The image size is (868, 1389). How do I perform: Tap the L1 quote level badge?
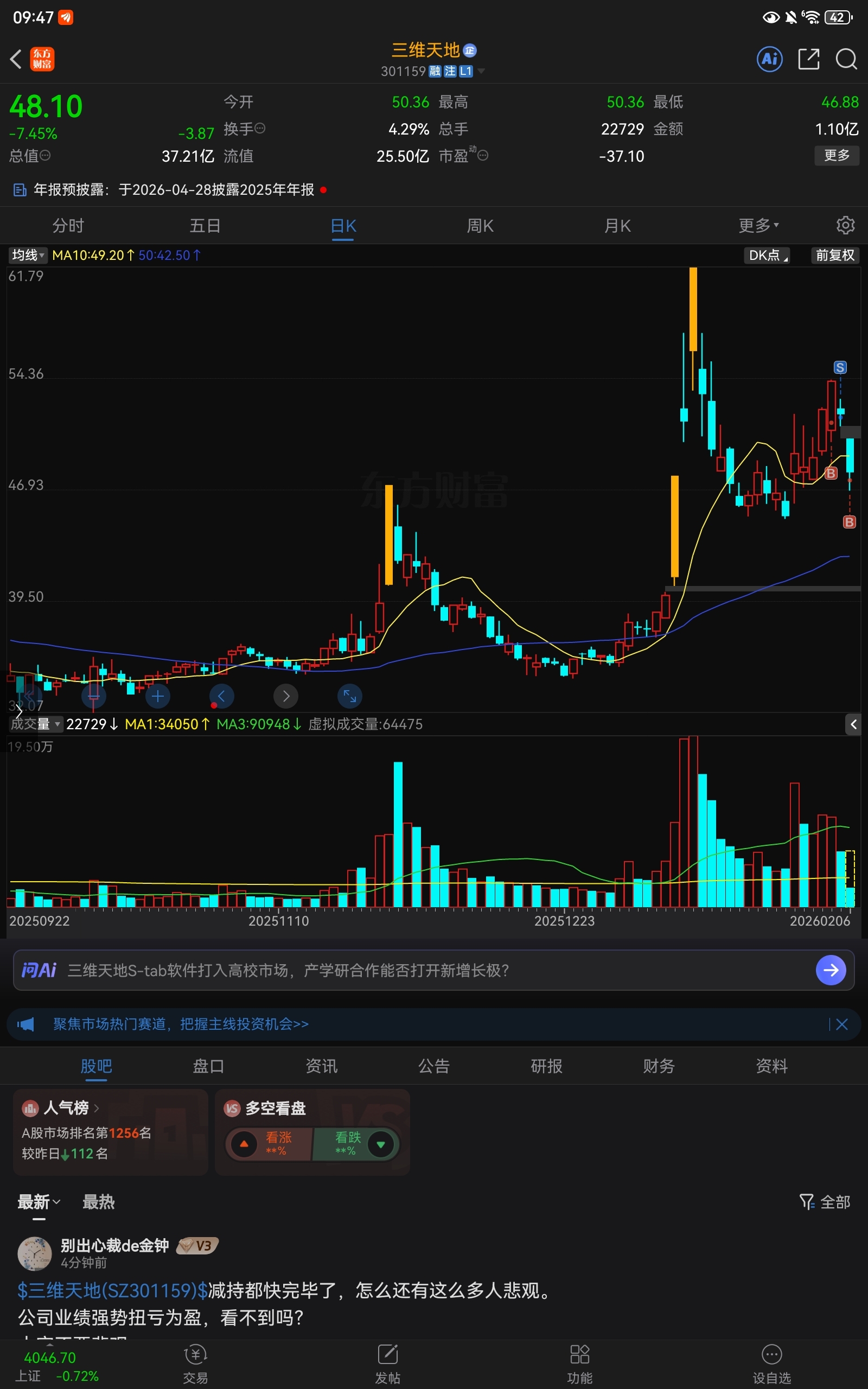click(x=465, y=71)
